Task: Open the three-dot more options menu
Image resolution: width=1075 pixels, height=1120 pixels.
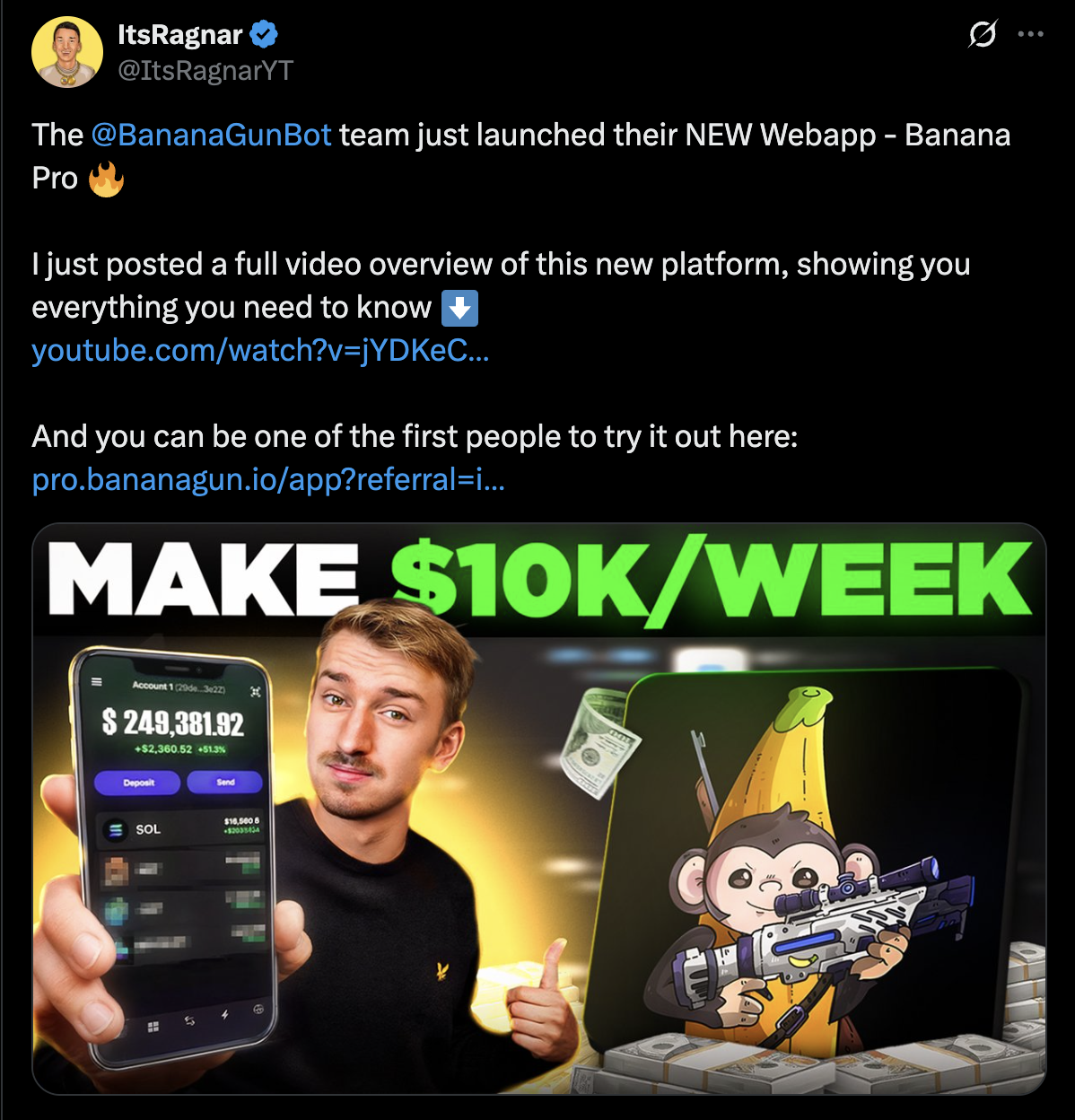Action: (x=1030, y=34)
